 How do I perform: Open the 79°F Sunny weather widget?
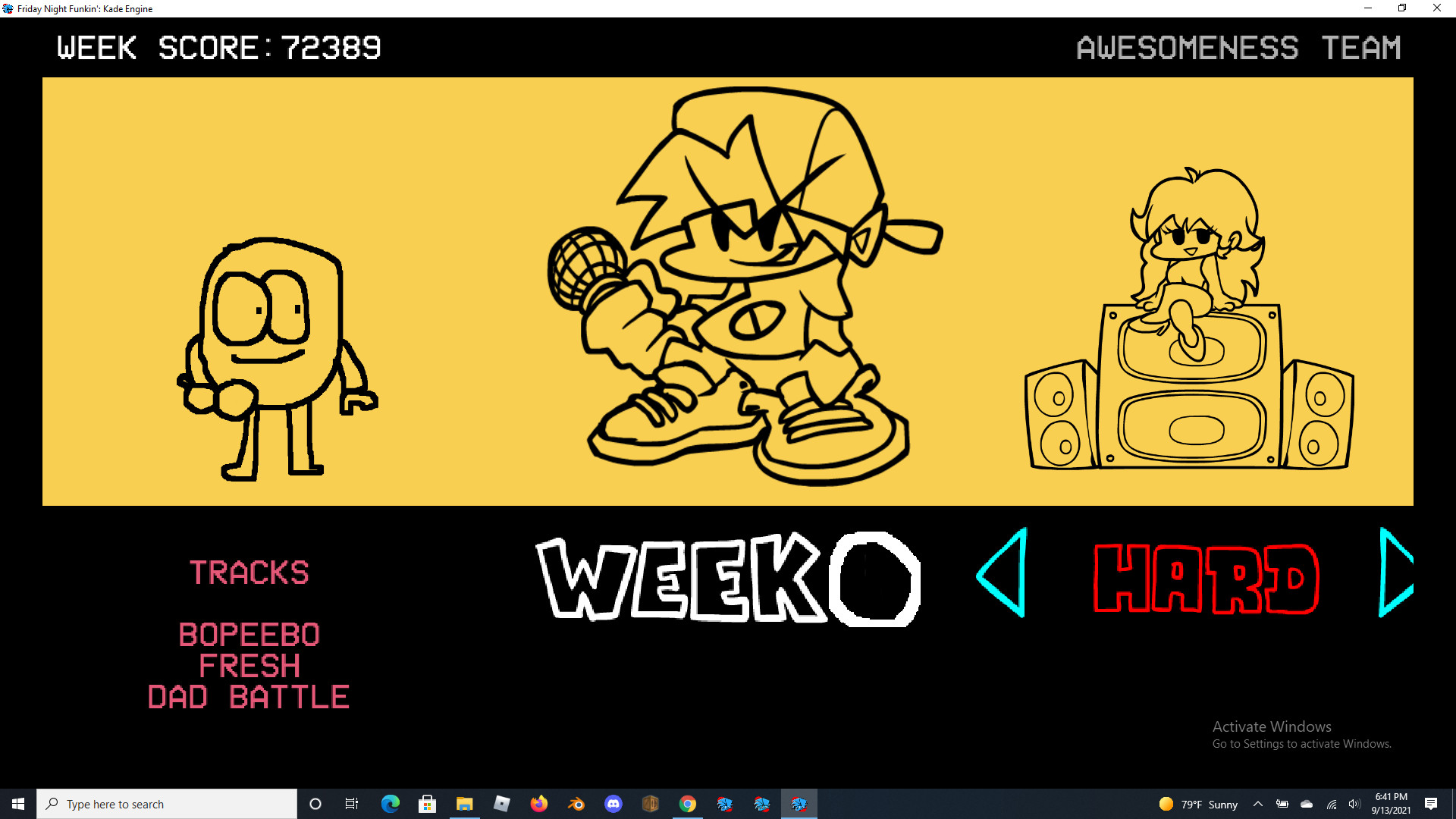click(x=1198, y=804)
